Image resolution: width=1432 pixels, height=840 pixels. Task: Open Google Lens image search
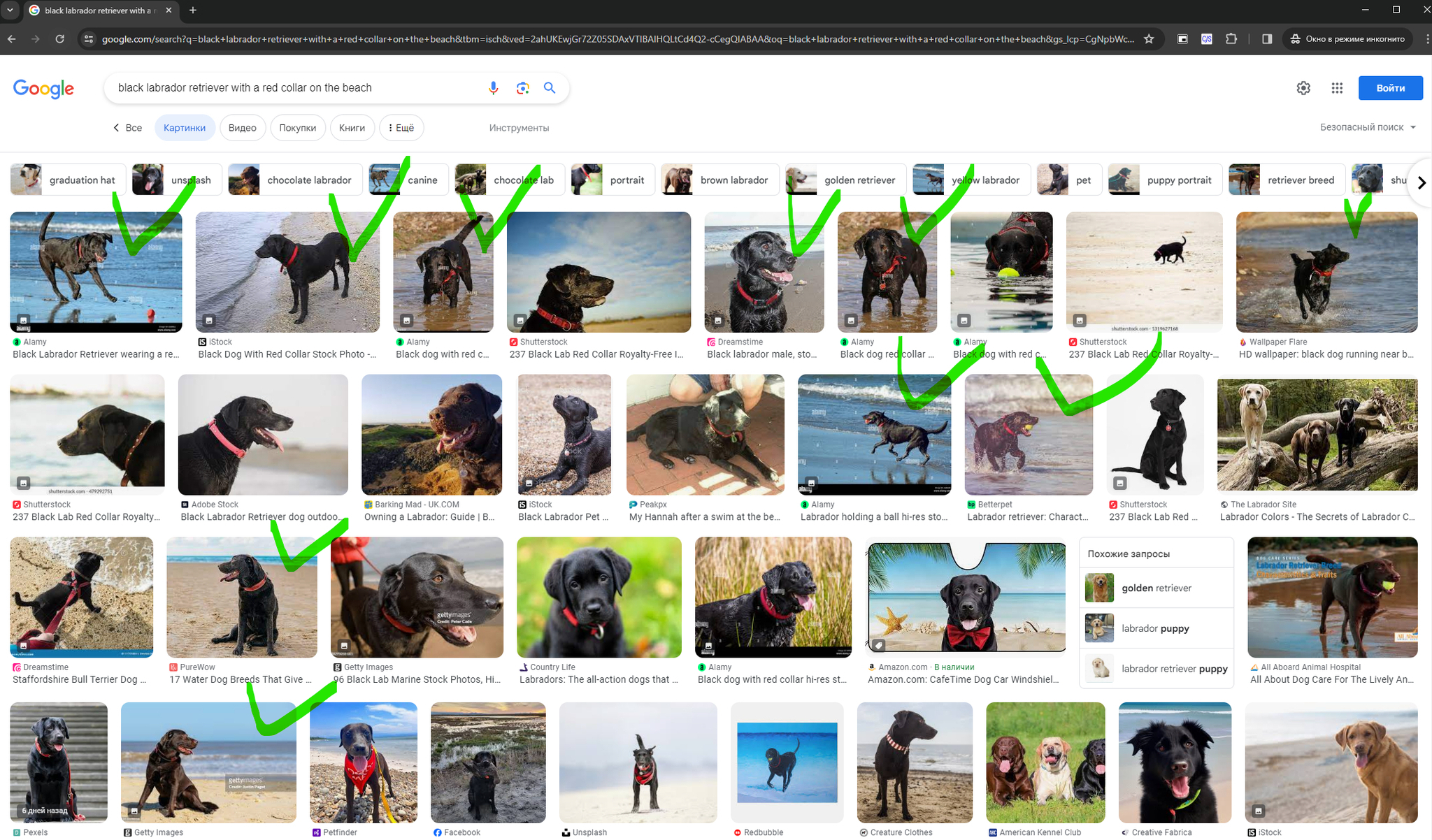pos(522,88)
